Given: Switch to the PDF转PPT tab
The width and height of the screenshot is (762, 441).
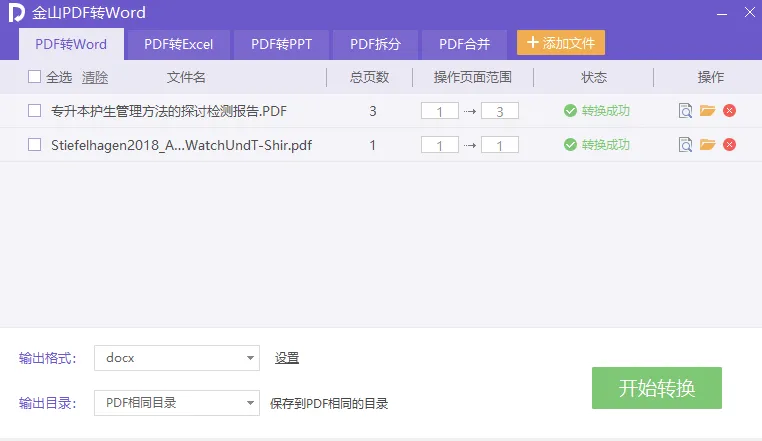Looking at the screenshot, I should [x=281, y=44].
